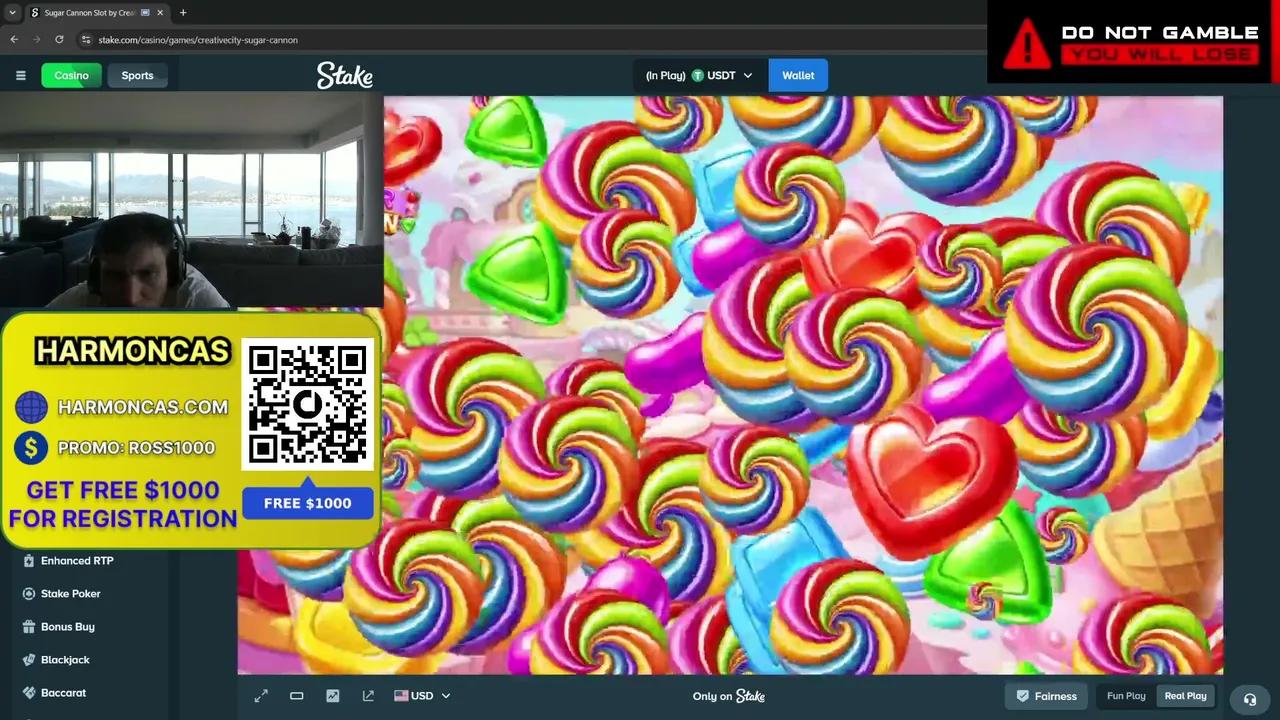Image resolution: width=1280 pixels, height=720 pixels.
Task: Switch to the Sports tab
Action: [x=137, y=75]
